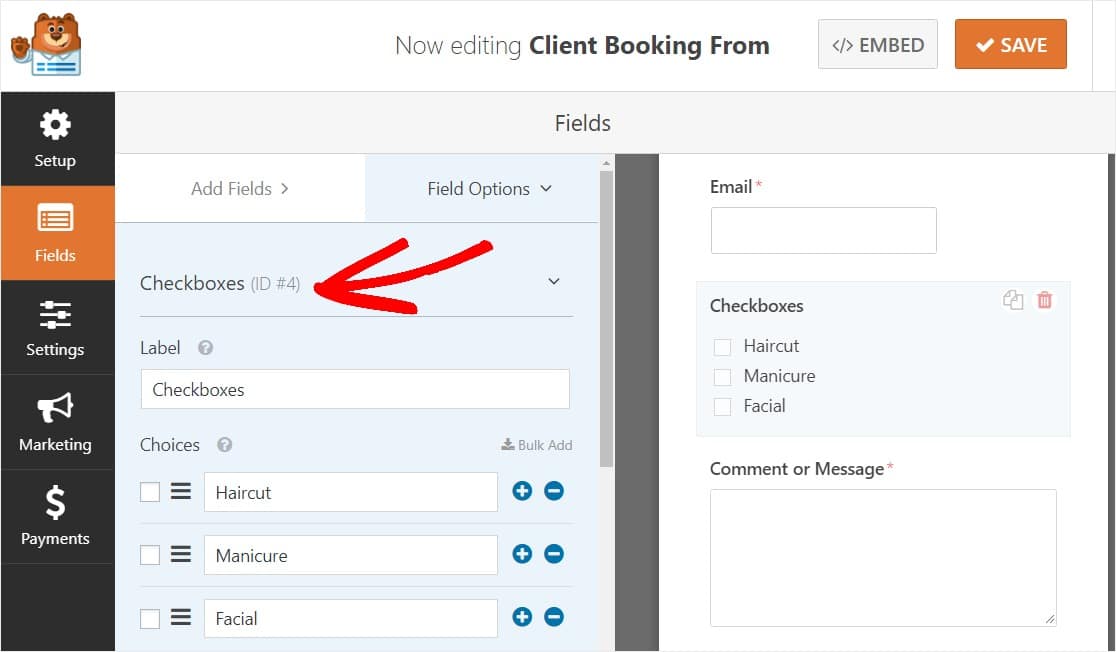Image resolution: width=1116 pixels, height=652 pixels.
Task: Click the Bulk Add link
Action: point(537,445)
